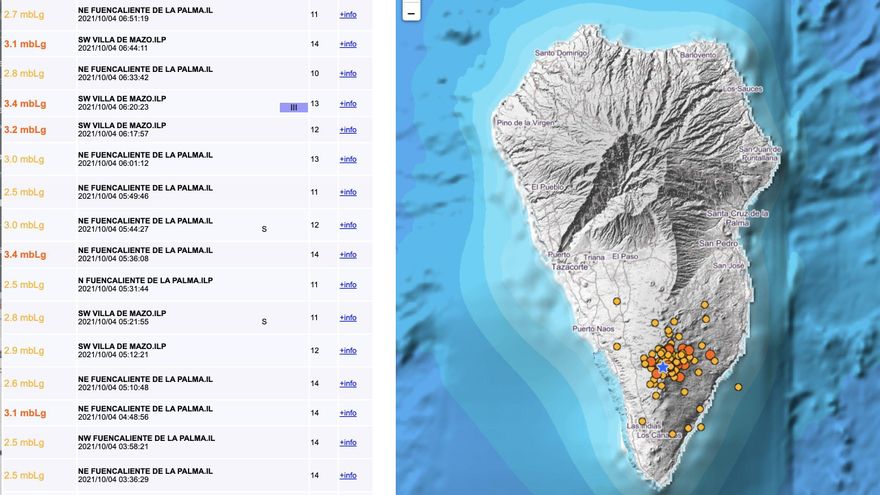Click the Pino de la Virgen map label
The width and height of the screenshot is (880, 495).
coord(525,122)
